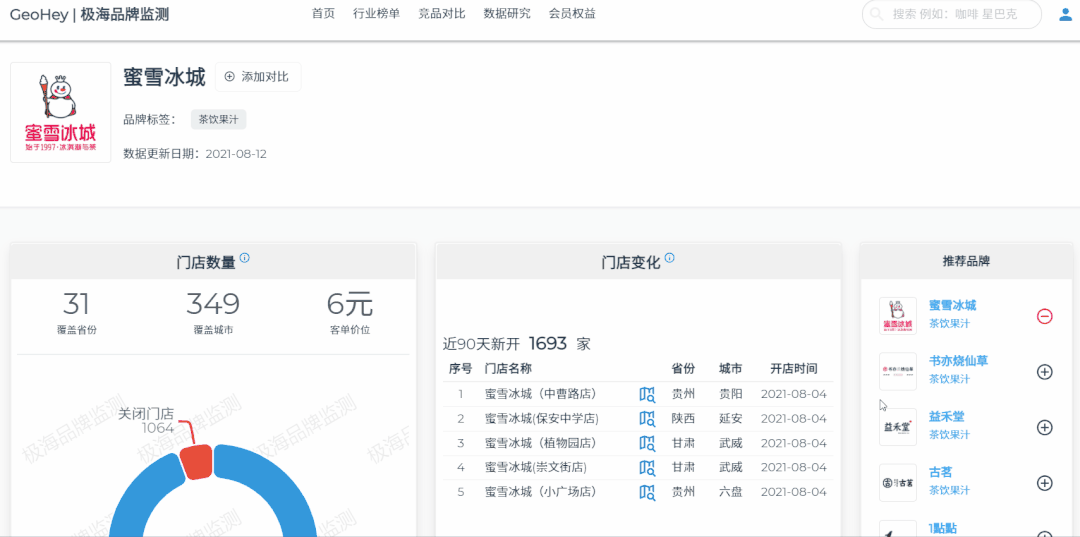Image resolution: width=1080 pixels, height=537 pixels.
Task: Open the 会员权益 menu item
Action: coord(572,13)
